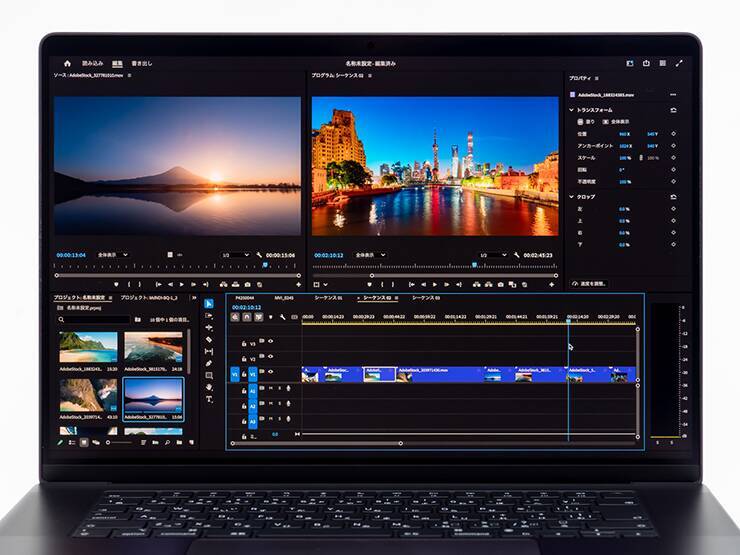The width and height of the screenshot is (740, 555).
Task: Select the Mount Fuji sunset thumbnail
Action: [x=153, y=396]
